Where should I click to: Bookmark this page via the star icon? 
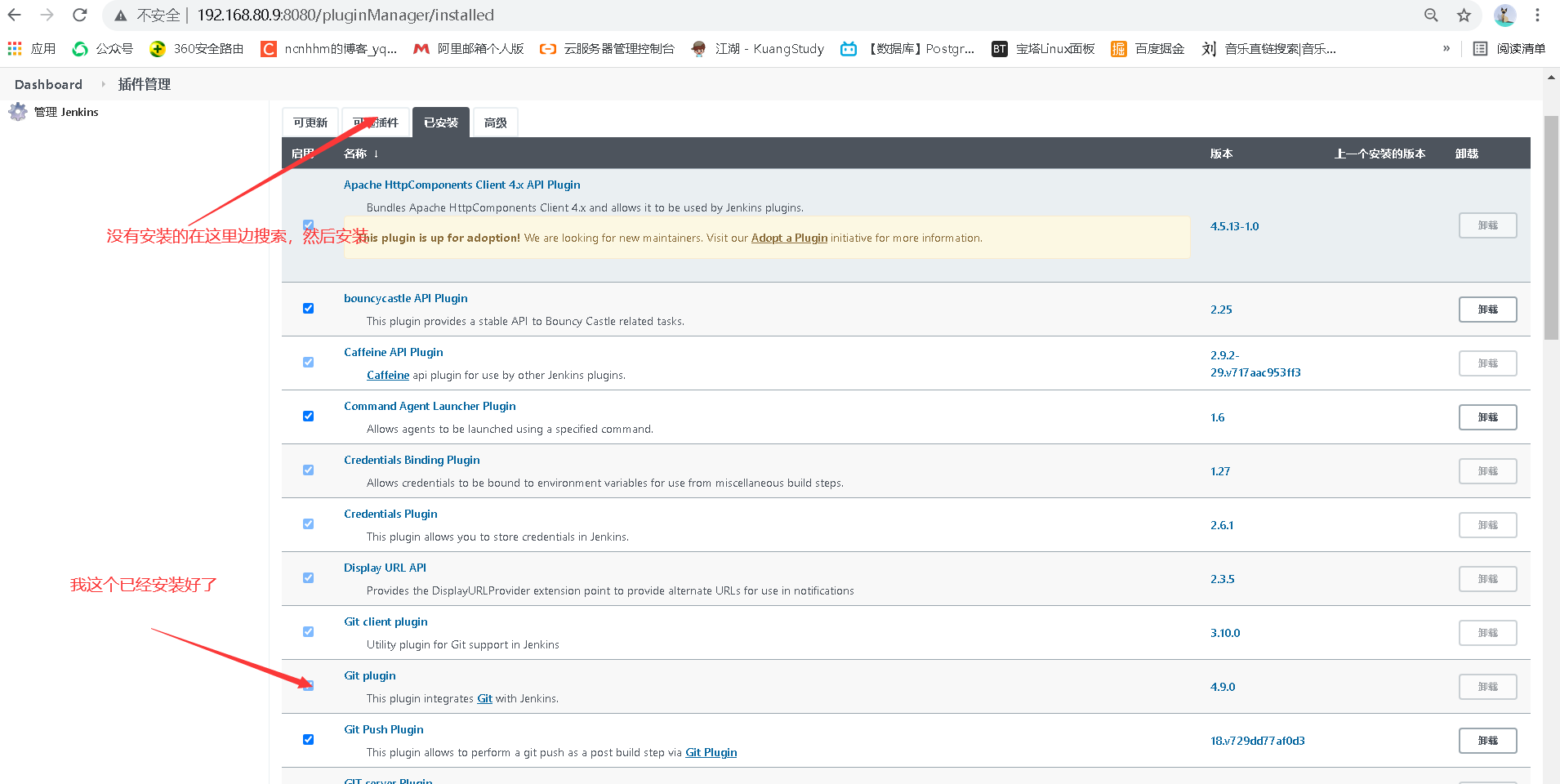point(1464,15)
